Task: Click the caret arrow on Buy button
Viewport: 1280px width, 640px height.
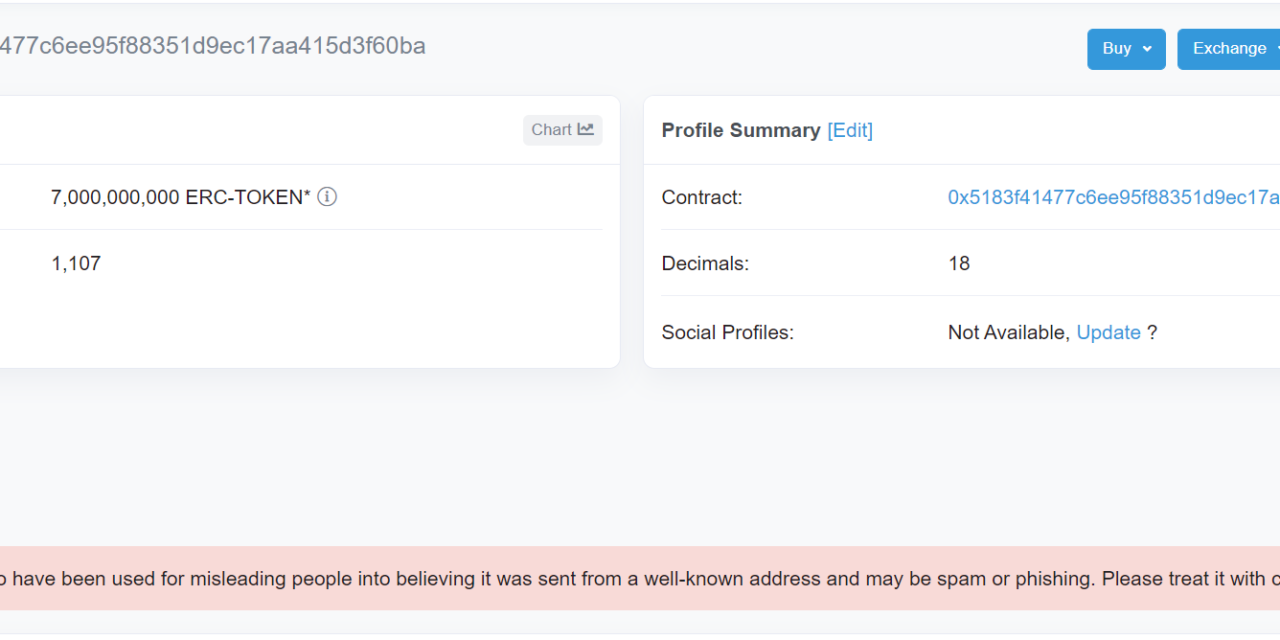Action: [x=1147, y=49]
